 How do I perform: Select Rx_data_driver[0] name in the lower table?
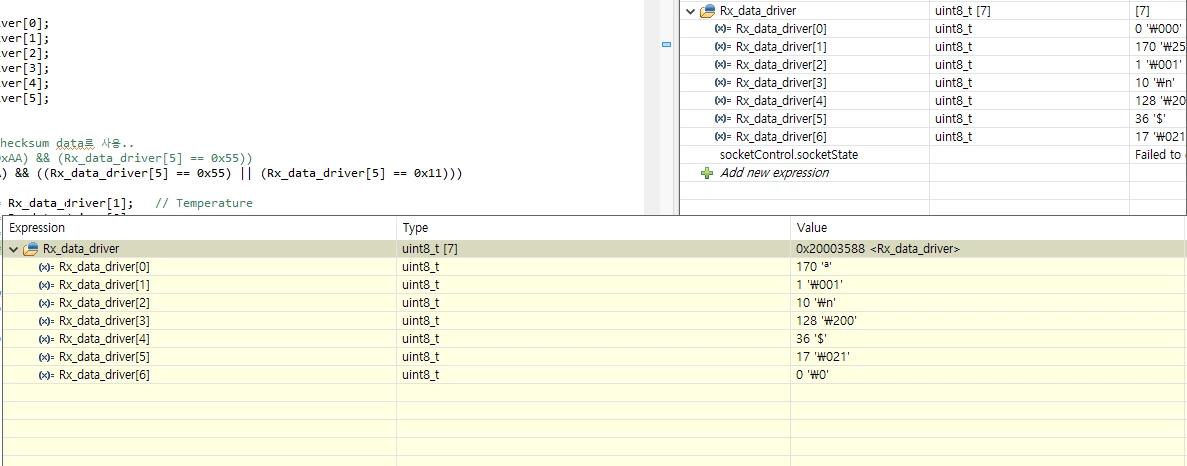click(104, 267)
